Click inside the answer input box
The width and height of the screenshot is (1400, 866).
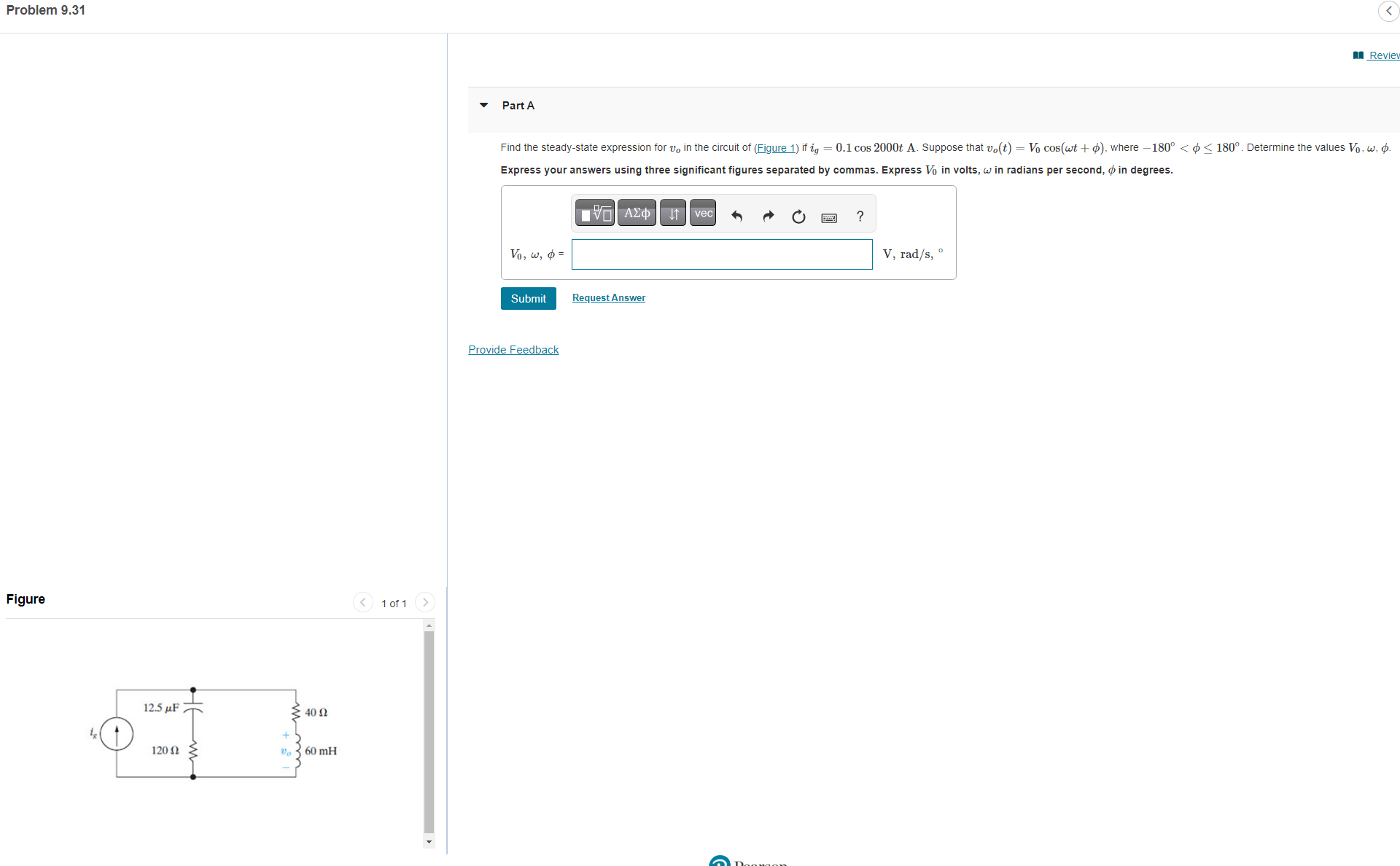(x=721, y=254)
